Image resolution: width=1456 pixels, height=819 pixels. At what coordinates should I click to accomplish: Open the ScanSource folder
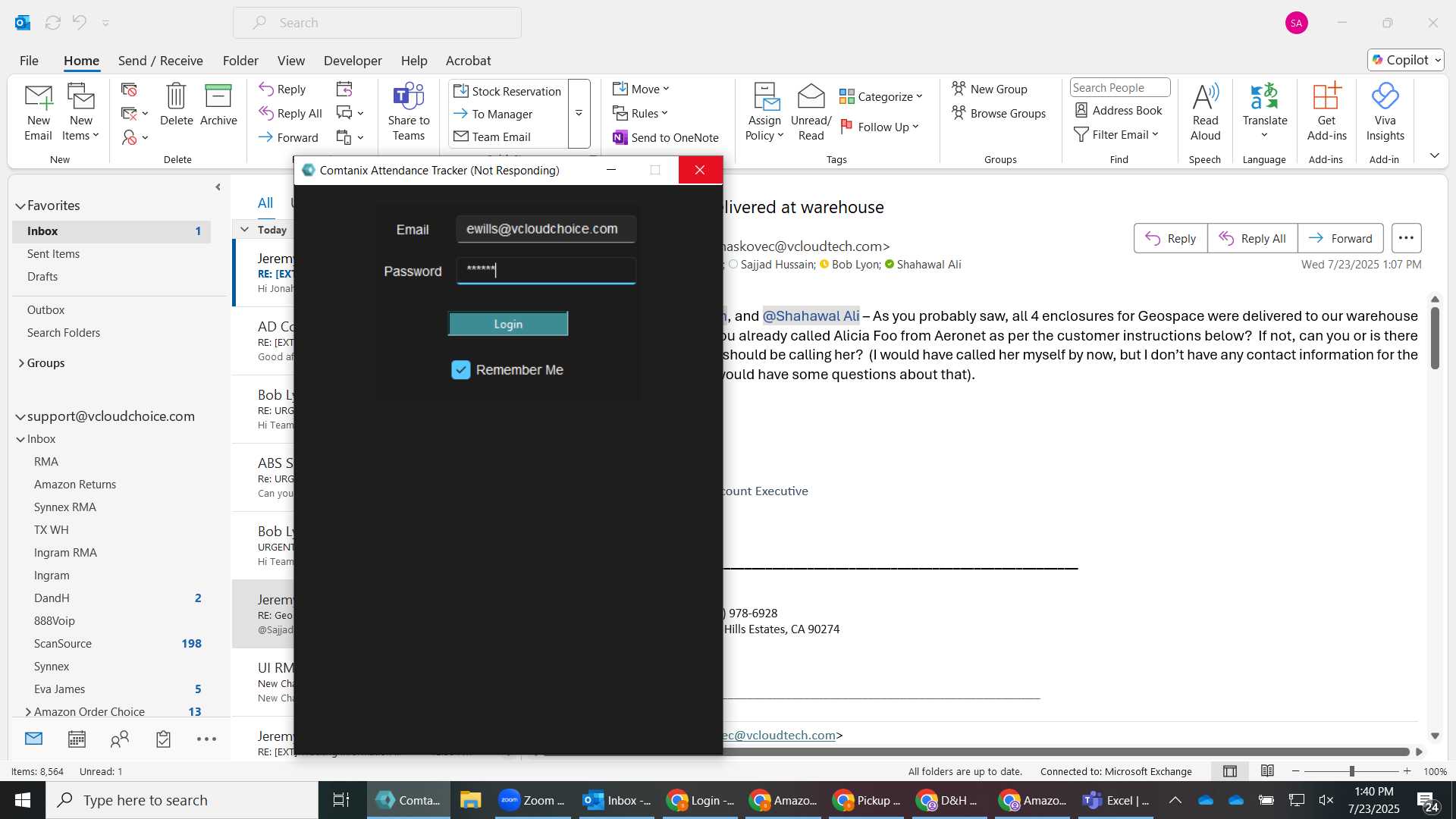[x=63, y=644]
